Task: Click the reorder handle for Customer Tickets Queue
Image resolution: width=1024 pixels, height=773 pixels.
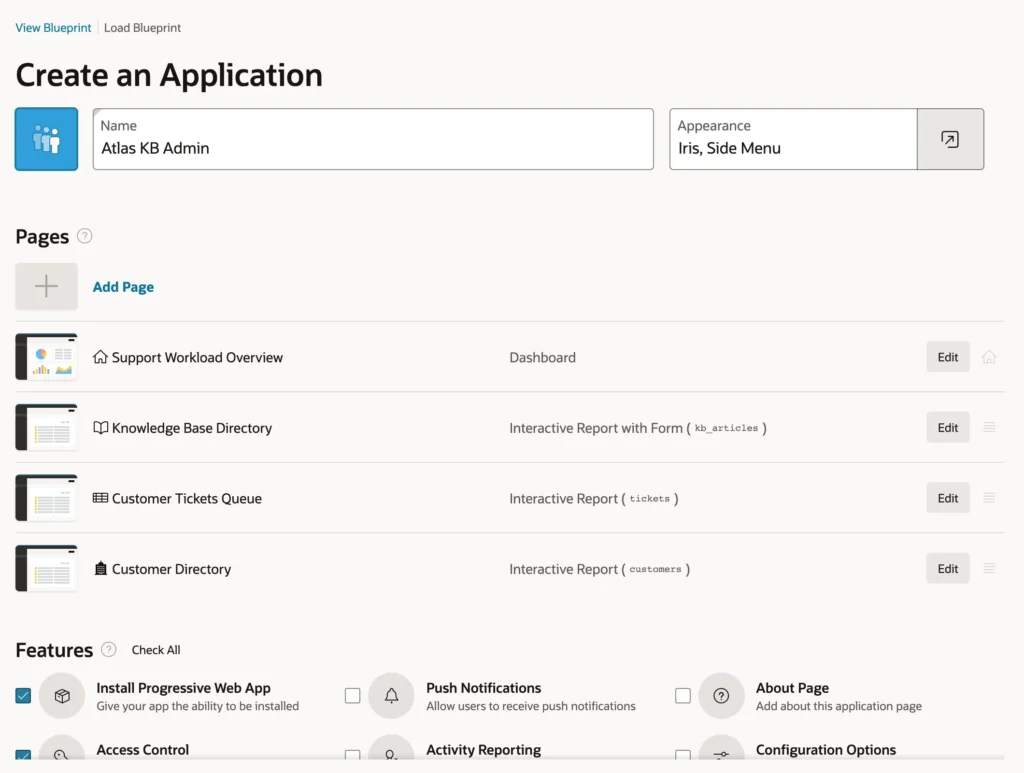Action: point(989,497)
